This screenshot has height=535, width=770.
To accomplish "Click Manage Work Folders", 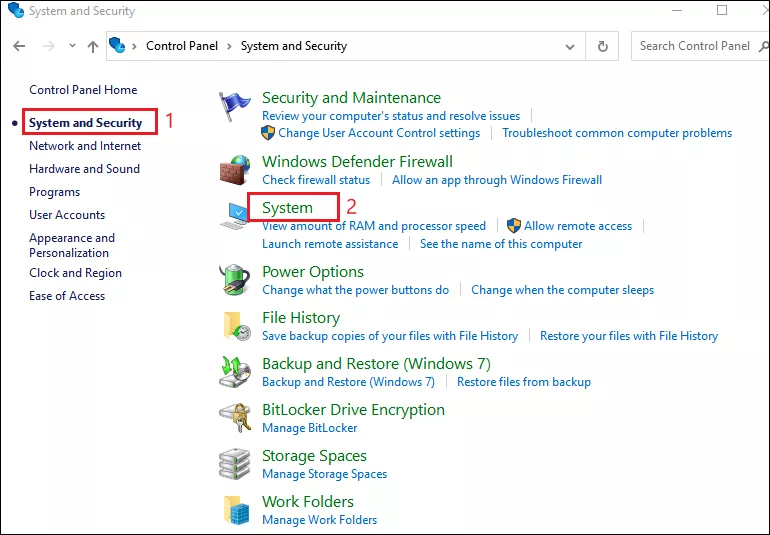I will click(320, 520).
